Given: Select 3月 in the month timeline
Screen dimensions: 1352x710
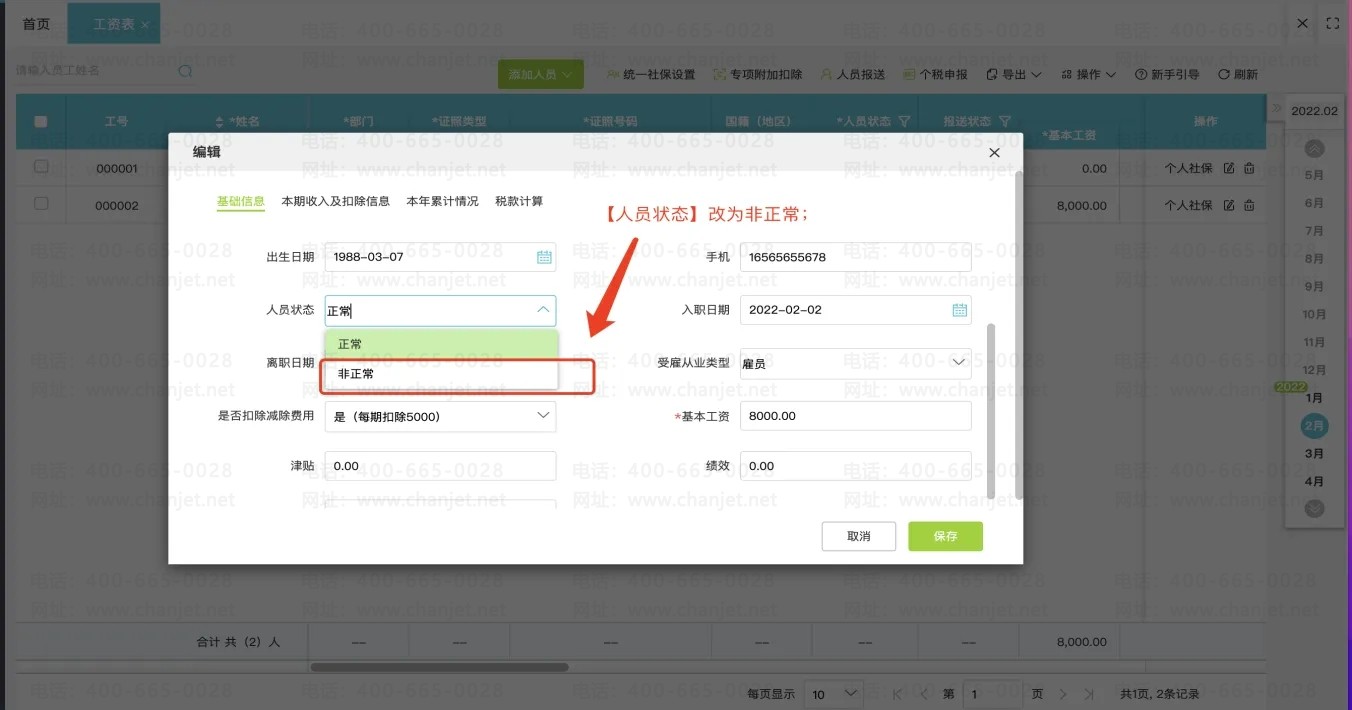Looking at the screenshot, I should click(1315, 454).
